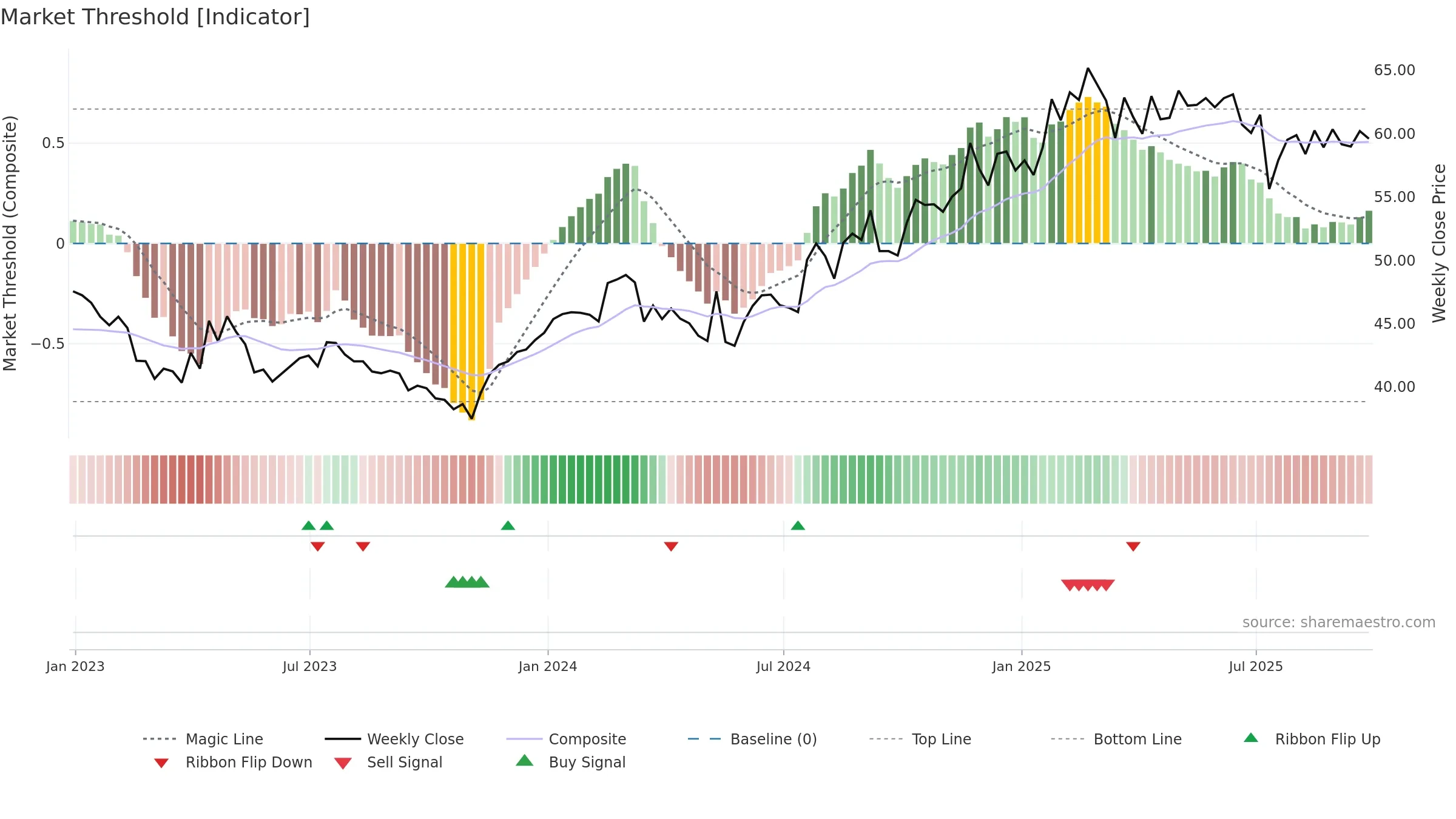Viewport: 1456px width, 819px height.
Task: Click the 0.5 left axis label
Action: [x=53, y=143]
